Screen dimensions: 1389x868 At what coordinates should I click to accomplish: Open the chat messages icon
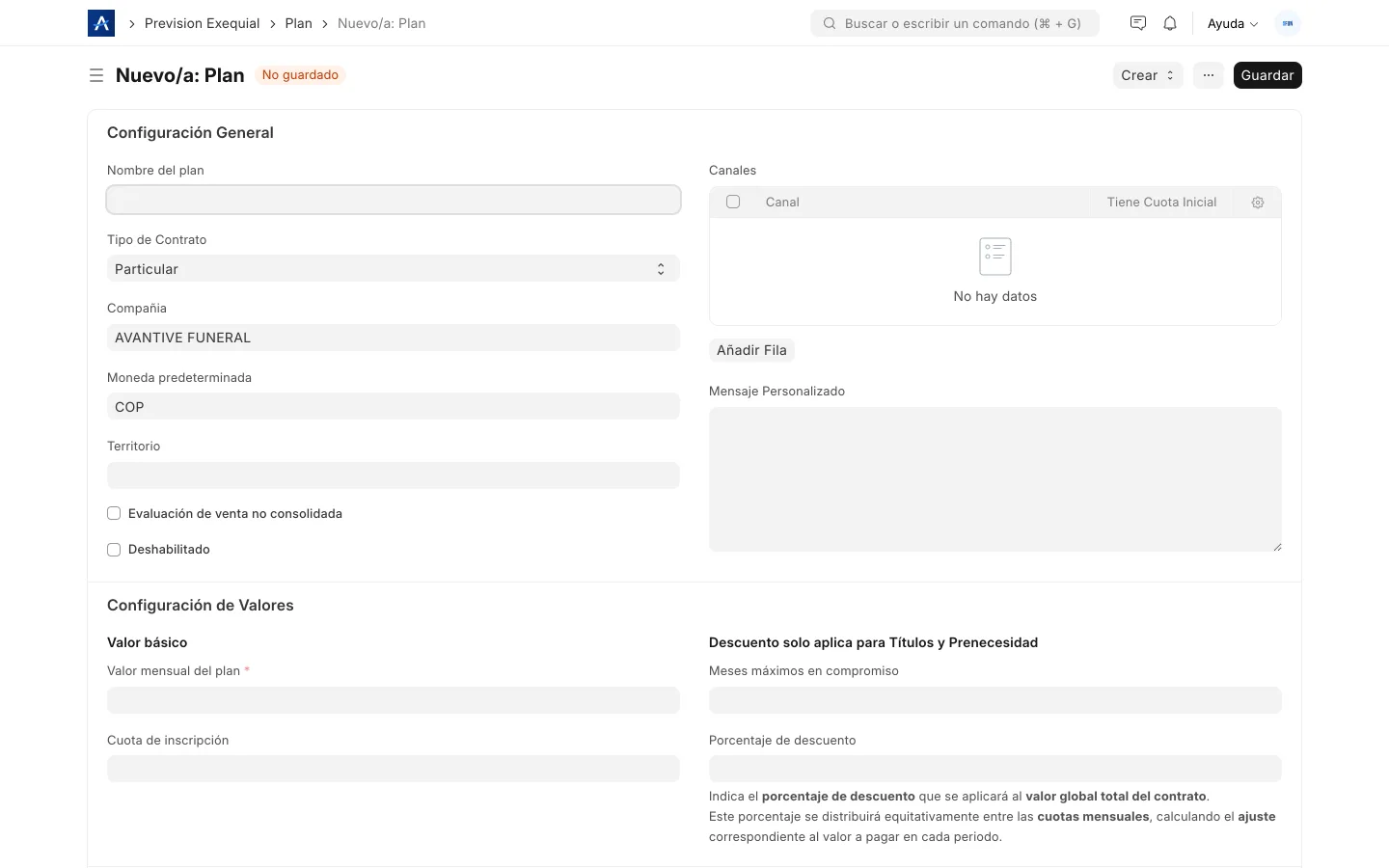click(x=1138, y=23)
